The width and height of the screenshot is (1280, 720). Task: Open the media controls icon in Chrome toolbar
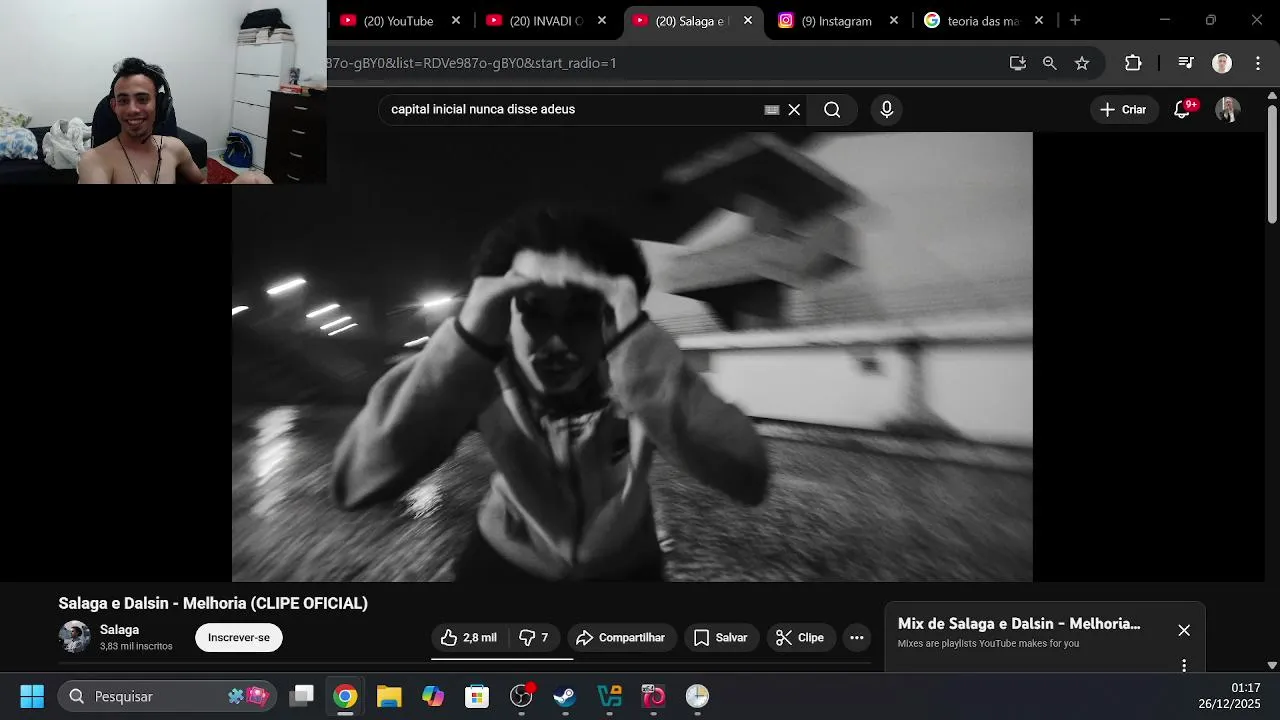[1186, 63]
